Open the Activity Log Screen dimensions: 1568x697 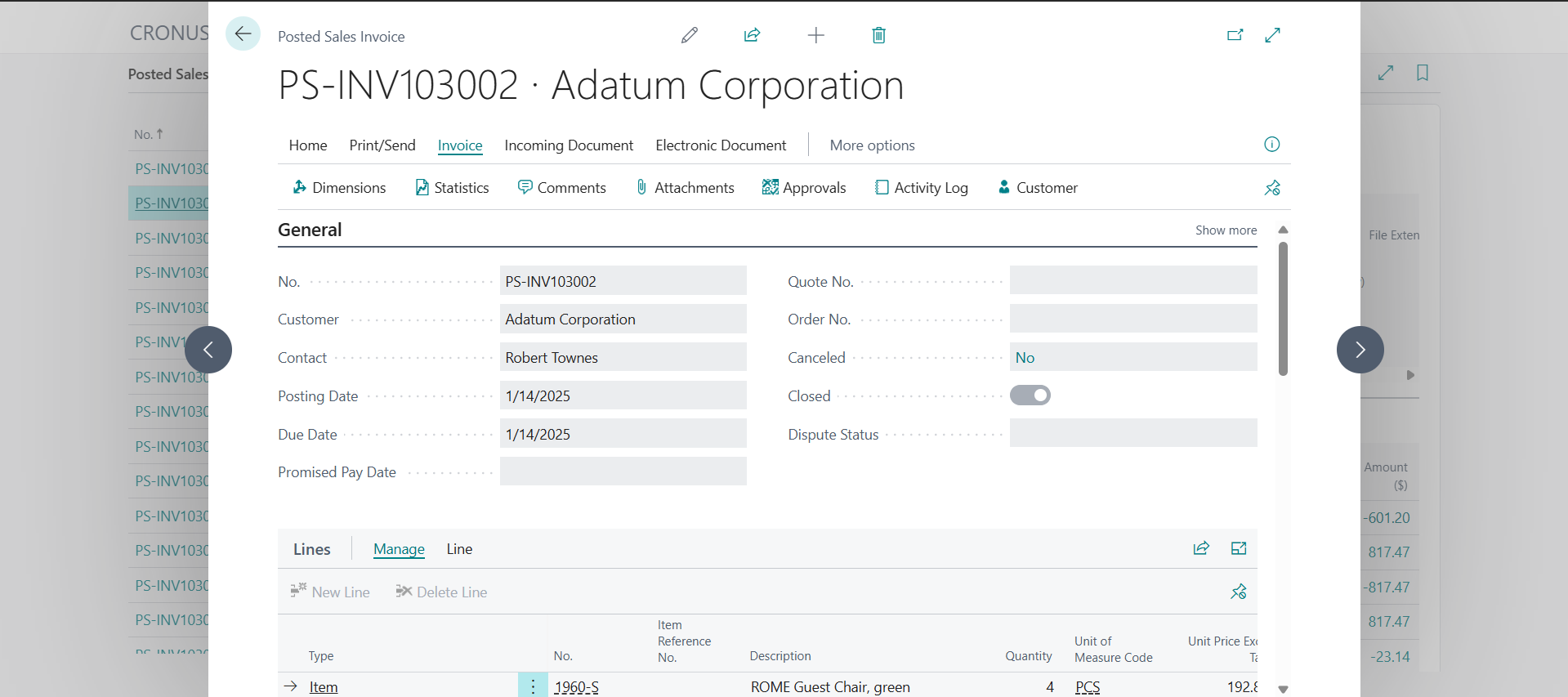pos(921,188)
